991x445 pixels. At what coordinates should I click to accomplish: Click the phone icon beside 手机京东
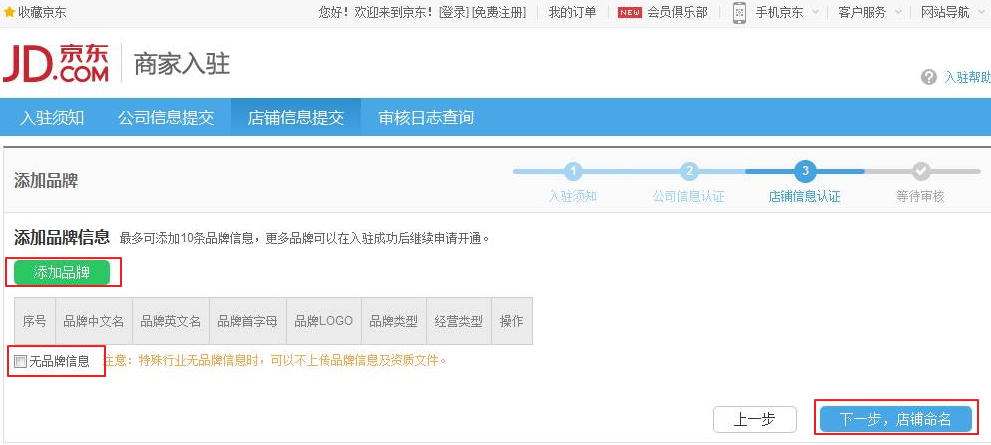coord(739,13)
